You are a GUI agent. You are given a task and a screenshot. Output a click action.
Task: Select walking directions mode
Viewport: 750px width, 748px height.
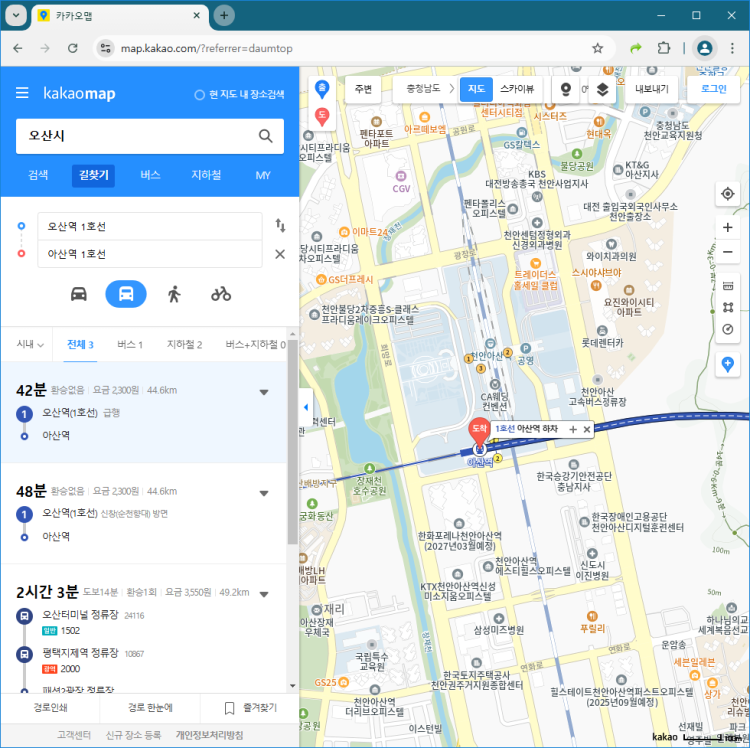(174, 294)
